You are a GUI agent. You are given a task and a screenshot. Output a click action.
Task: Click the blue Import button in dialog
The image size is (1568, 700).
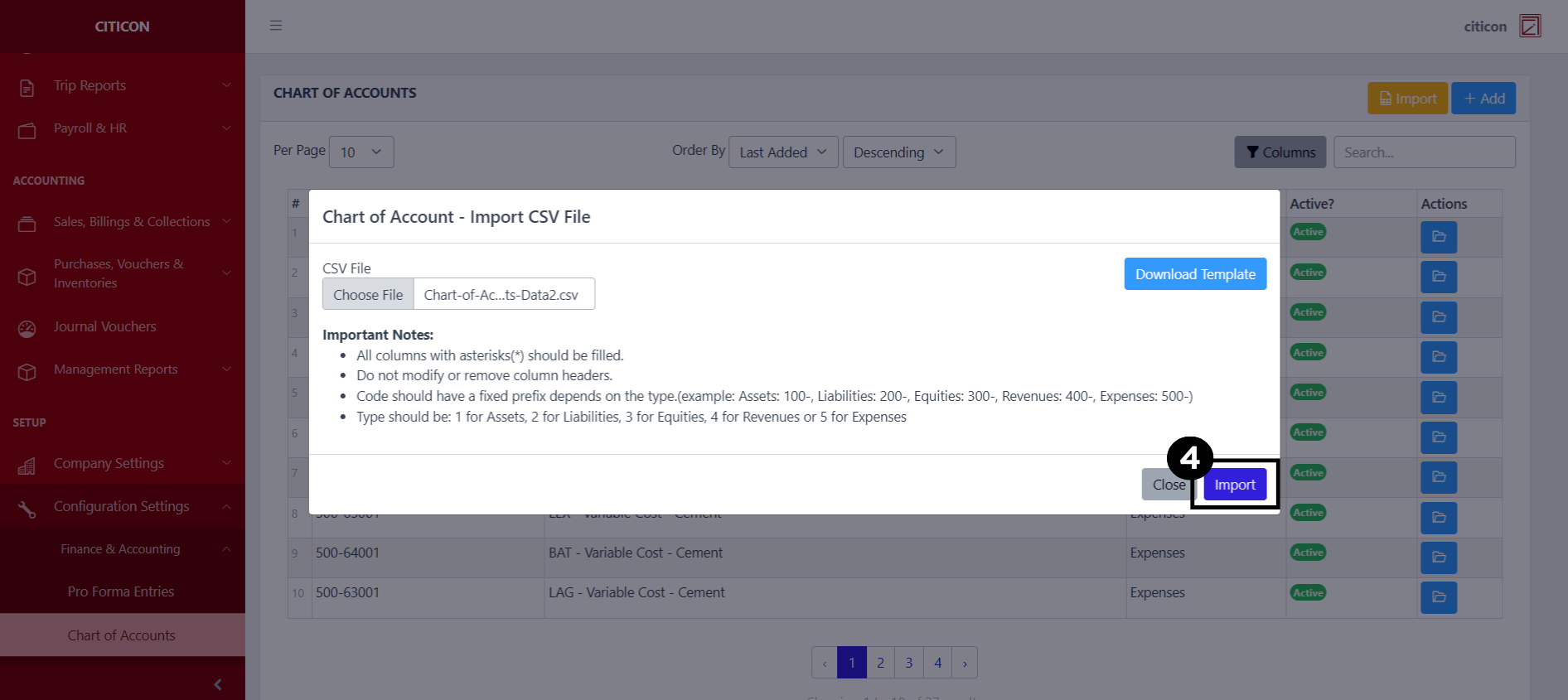point(1234,485)
